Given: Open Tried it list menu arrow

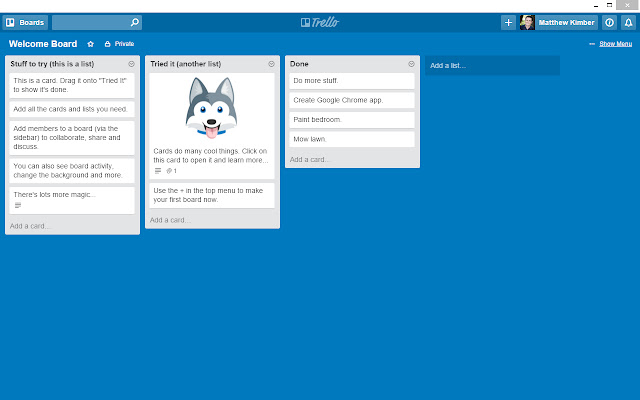Looking at the screenshot, I should point(271,64).
